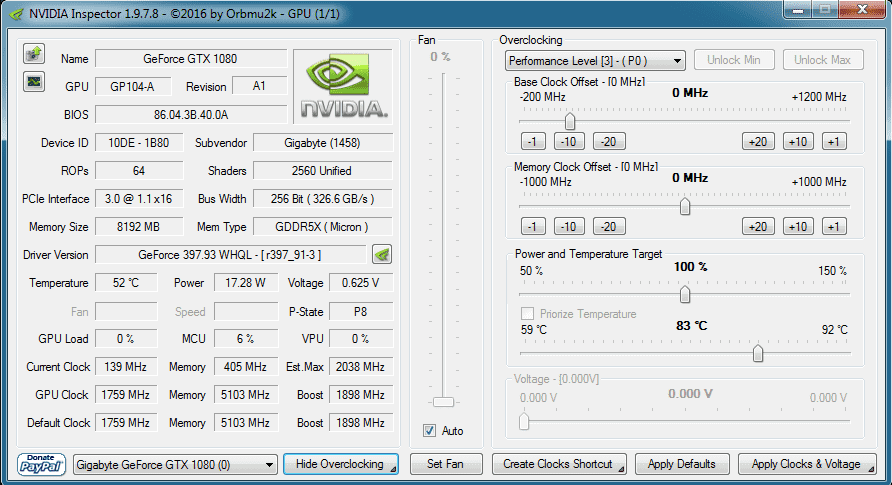The image size is (892, 485).
Task: Click the Mem Type GDDR5X ( Micron ) field
Action: [x=323, y=227]
